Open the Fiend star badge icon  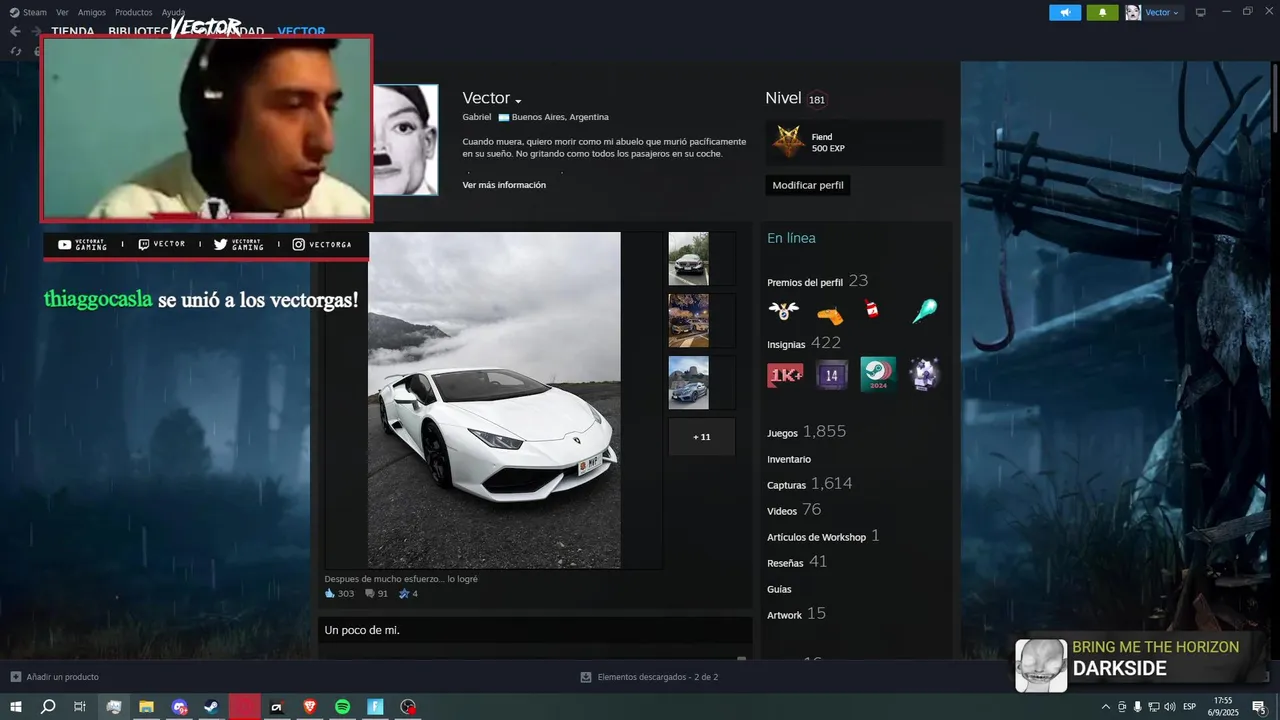(788, 143)
